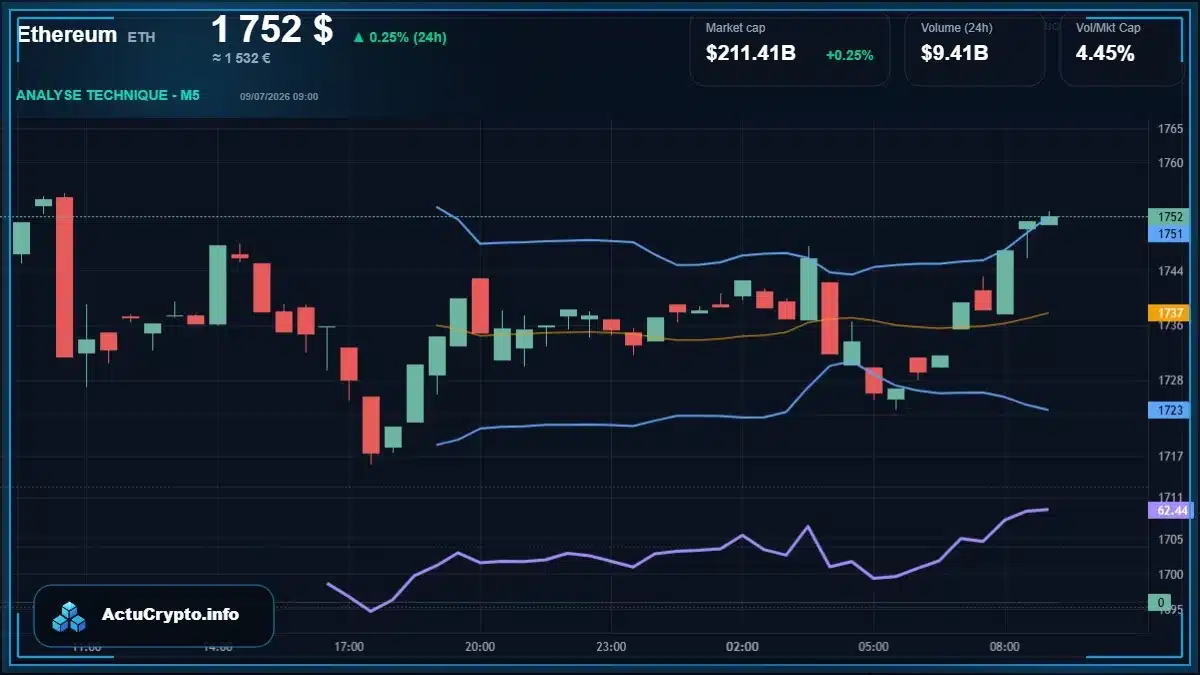This screenshot has height=675, width=1200.
Task: Click the 1711 price axis label
Action: click(x=1170, y=497)
